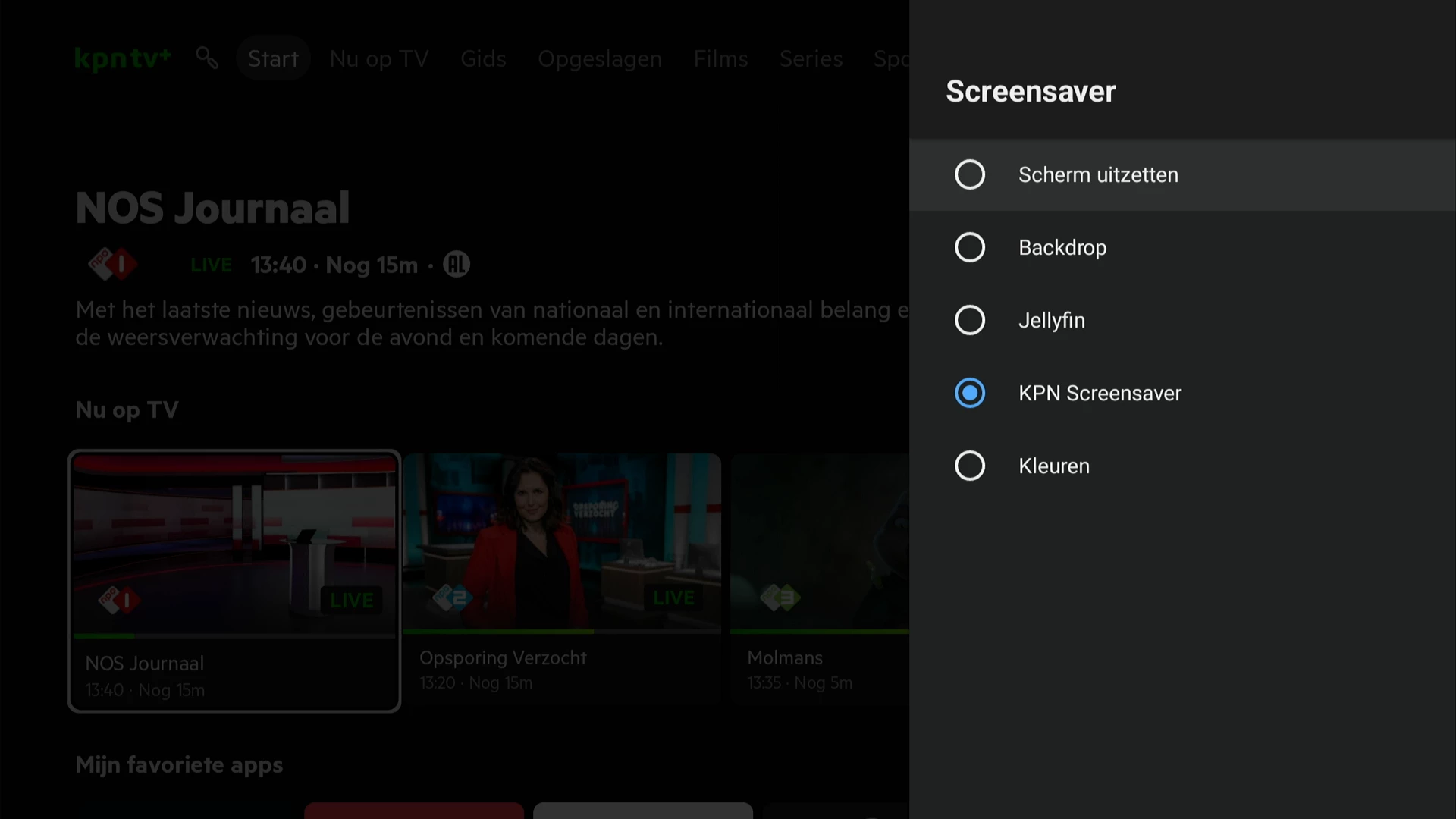
Task: Select the KPN Screensaver radio button
Action: tap(970, 393)
